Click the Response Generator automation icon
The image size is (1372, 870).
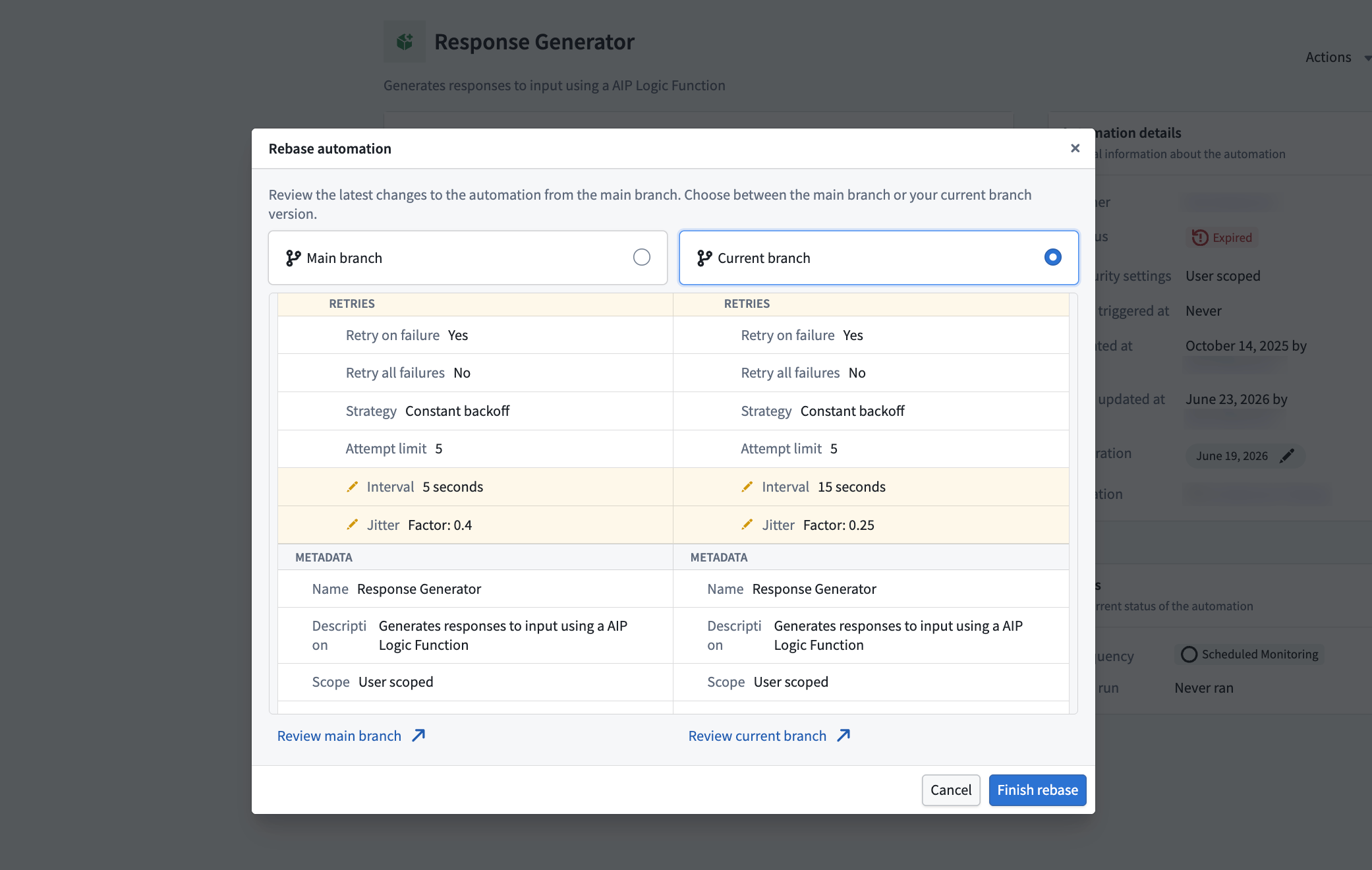point(405,42)
